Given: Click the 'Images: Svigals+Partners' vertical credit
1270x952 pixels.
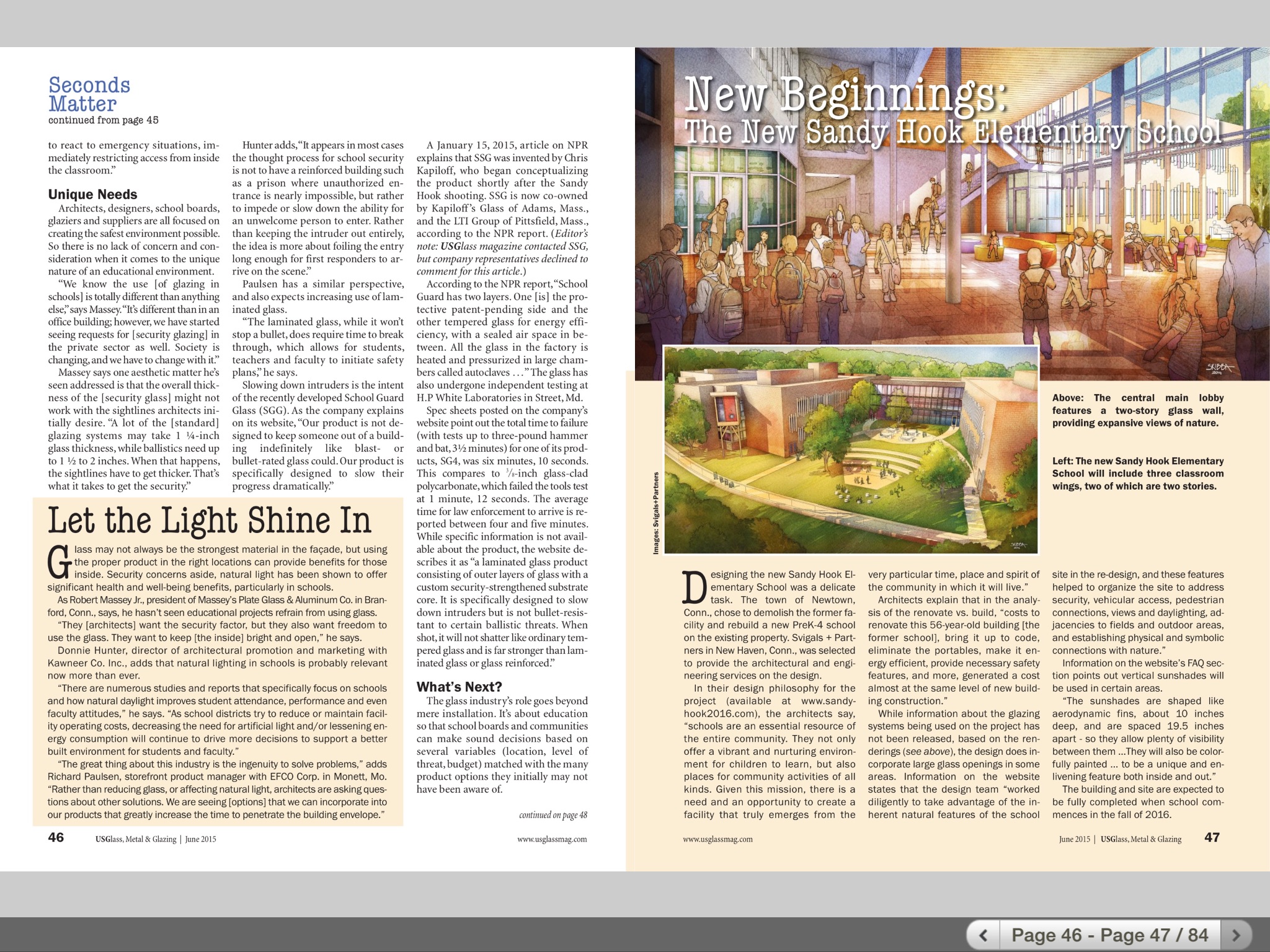Looking at the screenshot, I should (x=656, y=513).
